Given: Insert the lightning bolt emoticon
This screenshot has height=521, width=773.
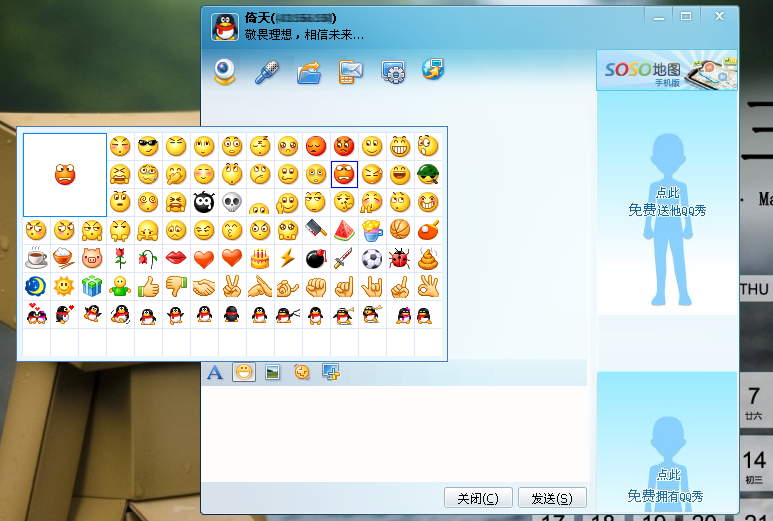Looking at the screenshot, I should tap(288, 258).
